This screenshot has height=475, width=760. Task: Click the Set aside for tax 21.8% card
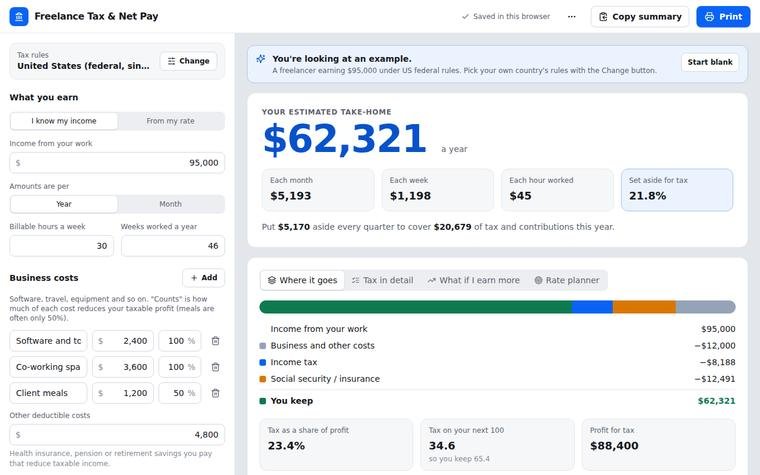677,190
